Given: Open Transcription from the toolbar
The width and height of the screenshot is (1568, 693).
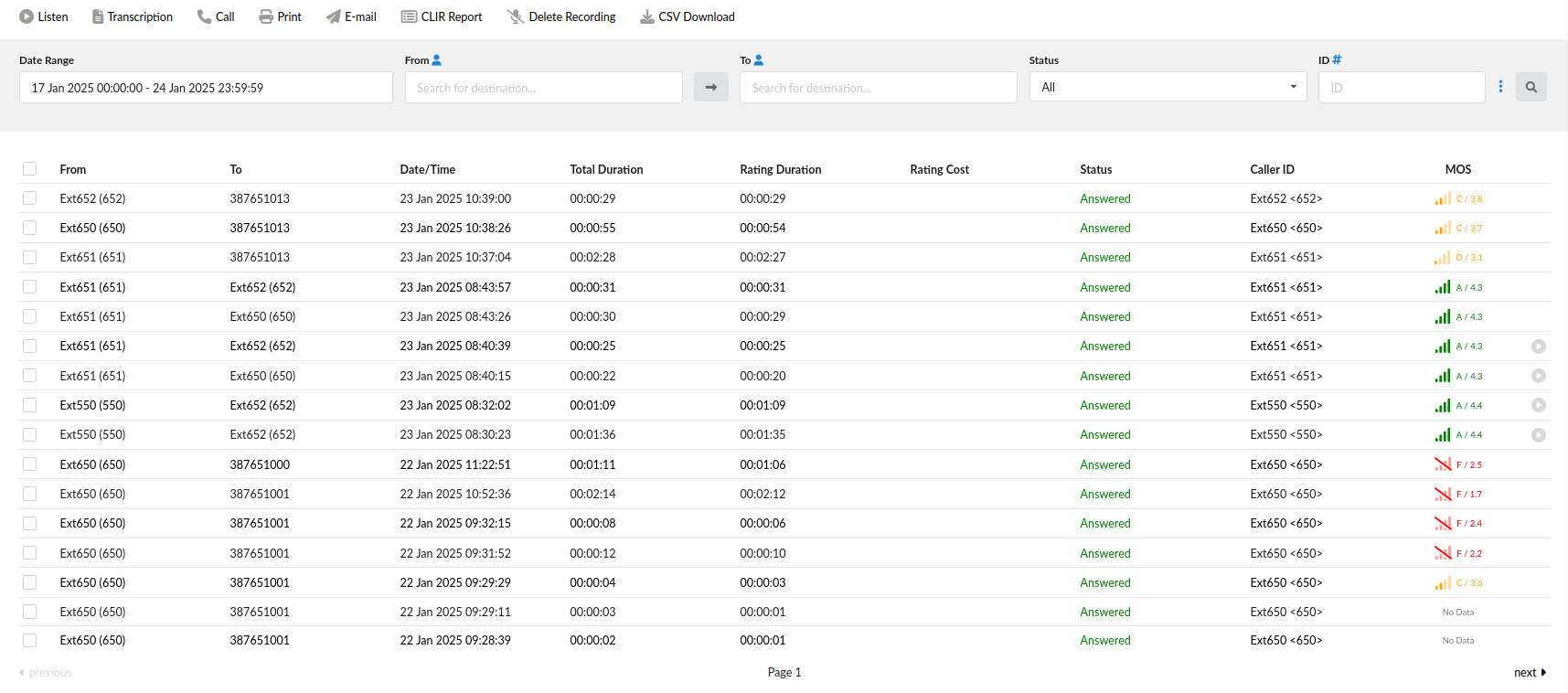Looking at the screenshot, I should click(x=132, y=16).
